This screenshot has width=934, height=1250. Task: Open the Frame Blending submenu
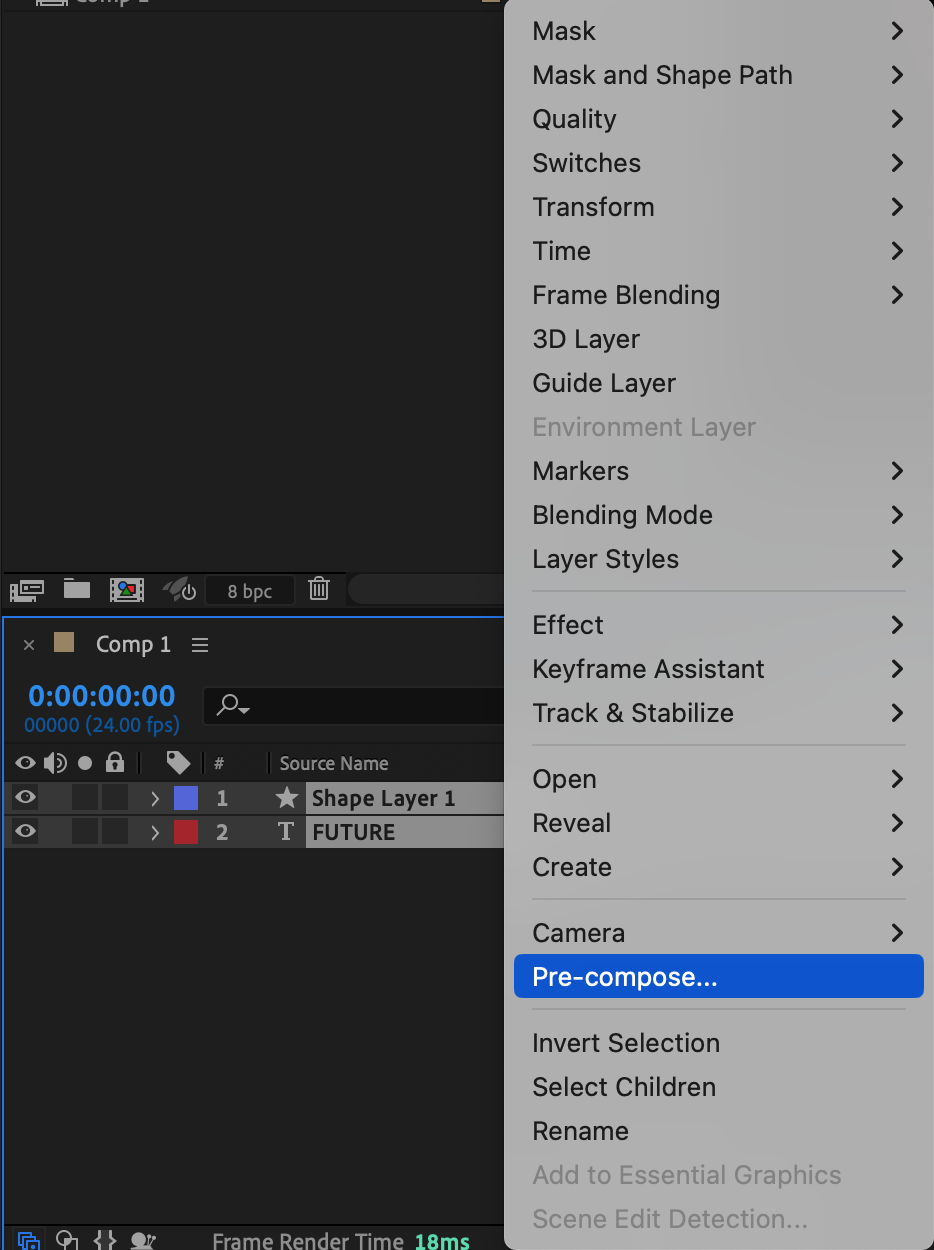(x=718, y=295)
